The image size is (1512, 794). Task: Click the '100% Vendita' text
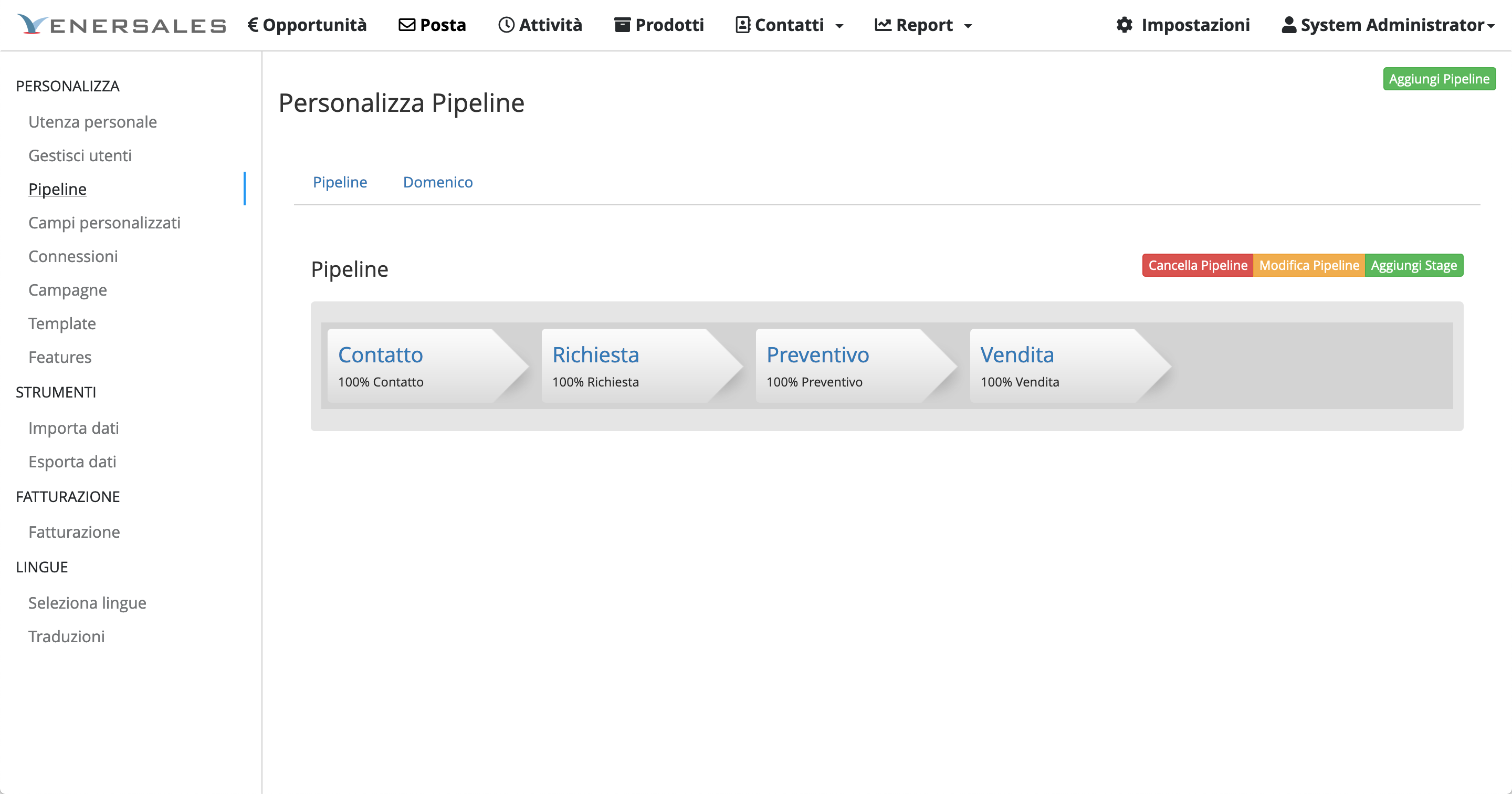[1020, 382]
